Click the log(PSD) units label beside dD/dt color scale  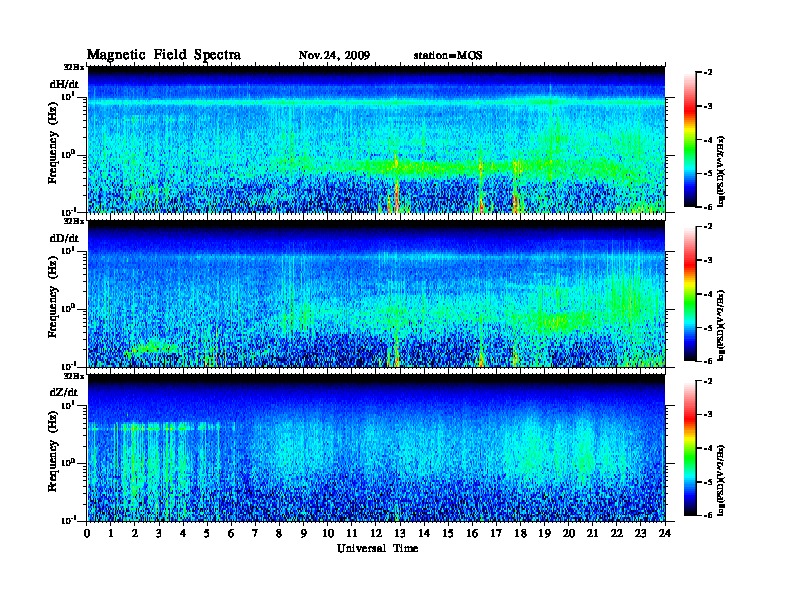(722, 325)
